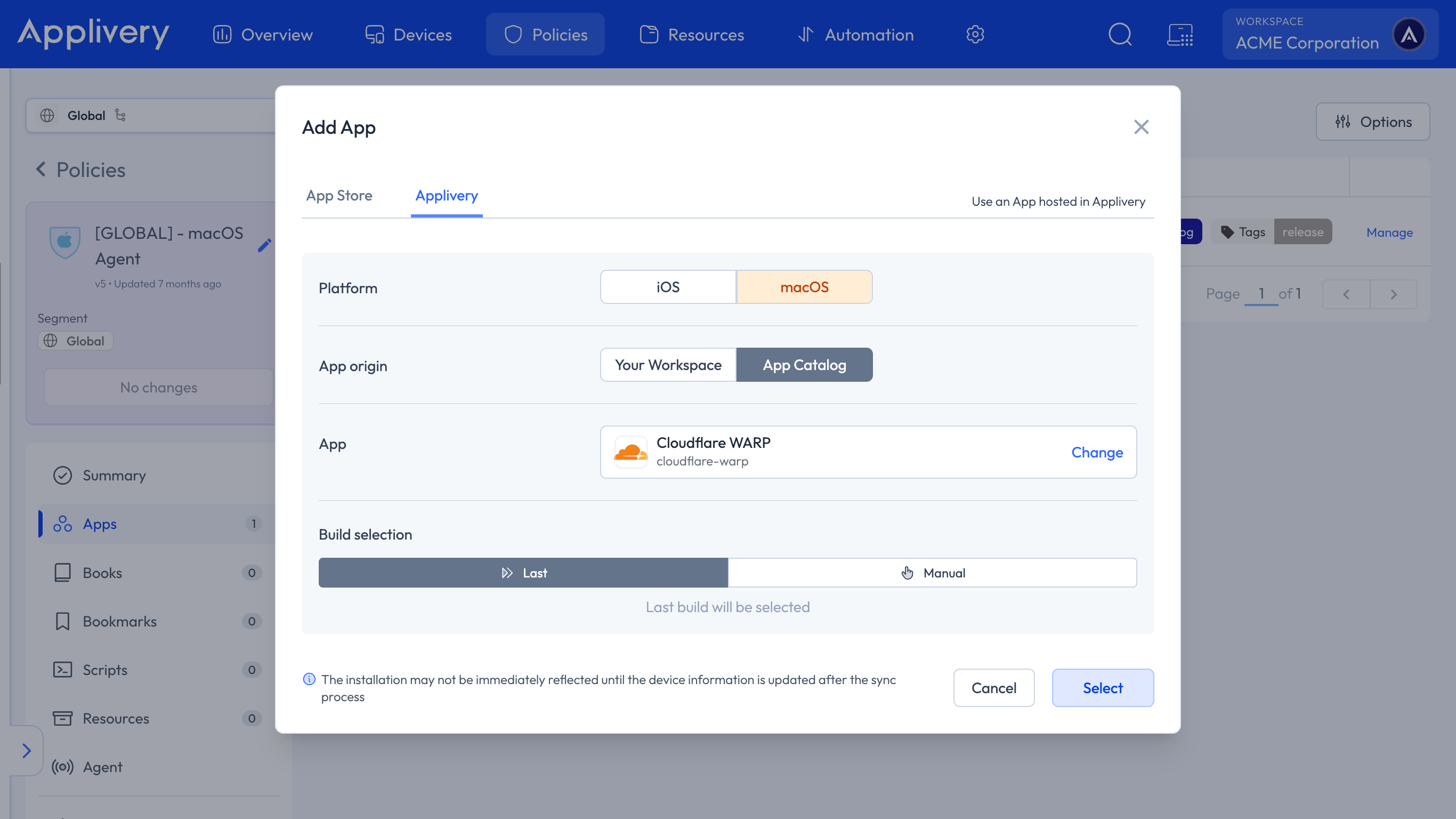Screen dimensions: 1456x819
Task: Open the search magnifier icon
Action: tap(1120, 35)
